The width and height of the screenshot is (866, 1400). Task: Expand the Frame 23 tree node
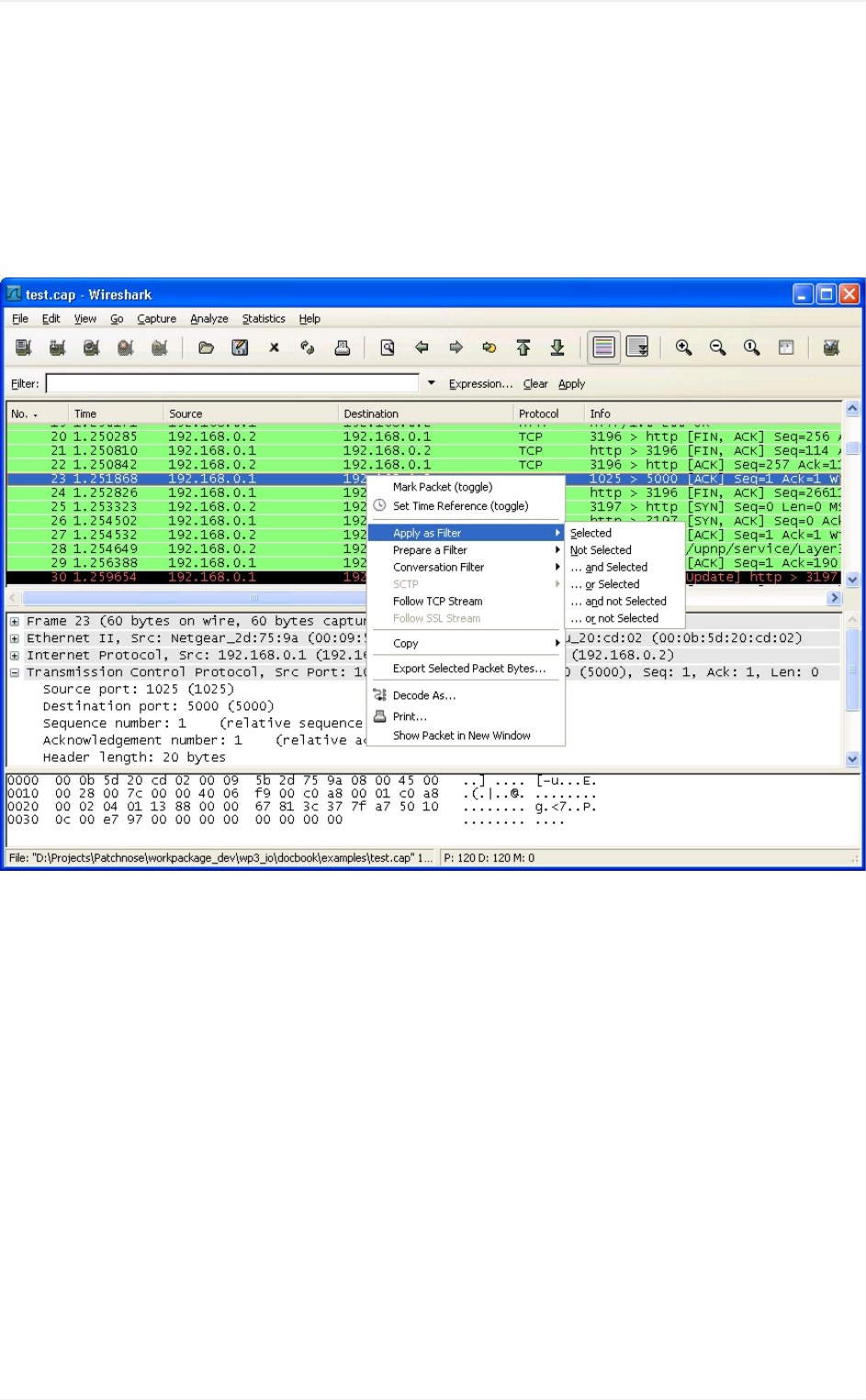(15, 621)
